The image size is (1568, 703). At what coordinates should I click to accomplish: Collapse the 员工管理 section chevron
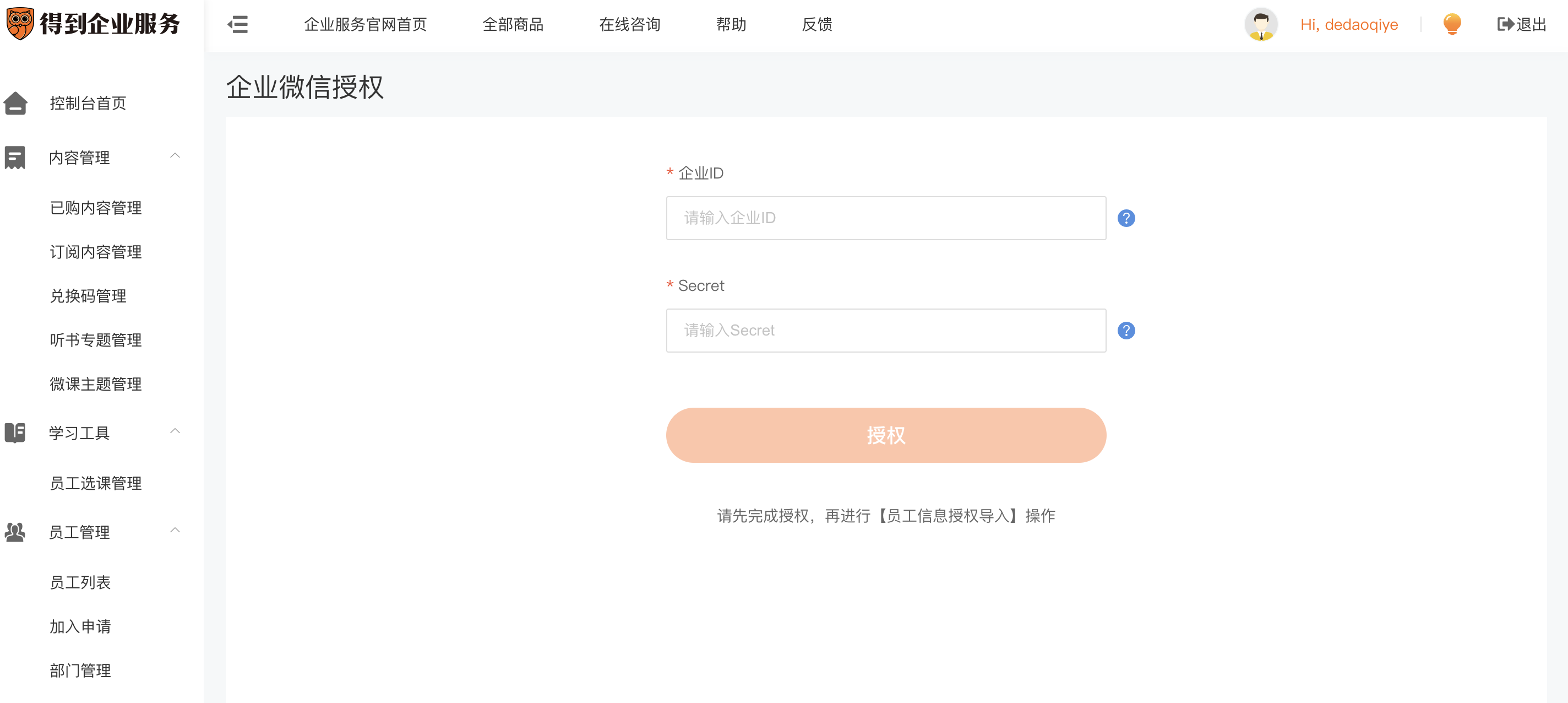[175, 531]
